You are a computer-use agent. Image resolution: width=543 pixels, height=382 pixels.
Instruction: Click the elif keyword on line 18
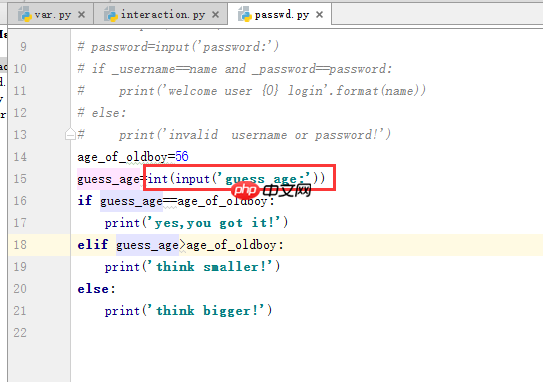(x=92, y=245)
